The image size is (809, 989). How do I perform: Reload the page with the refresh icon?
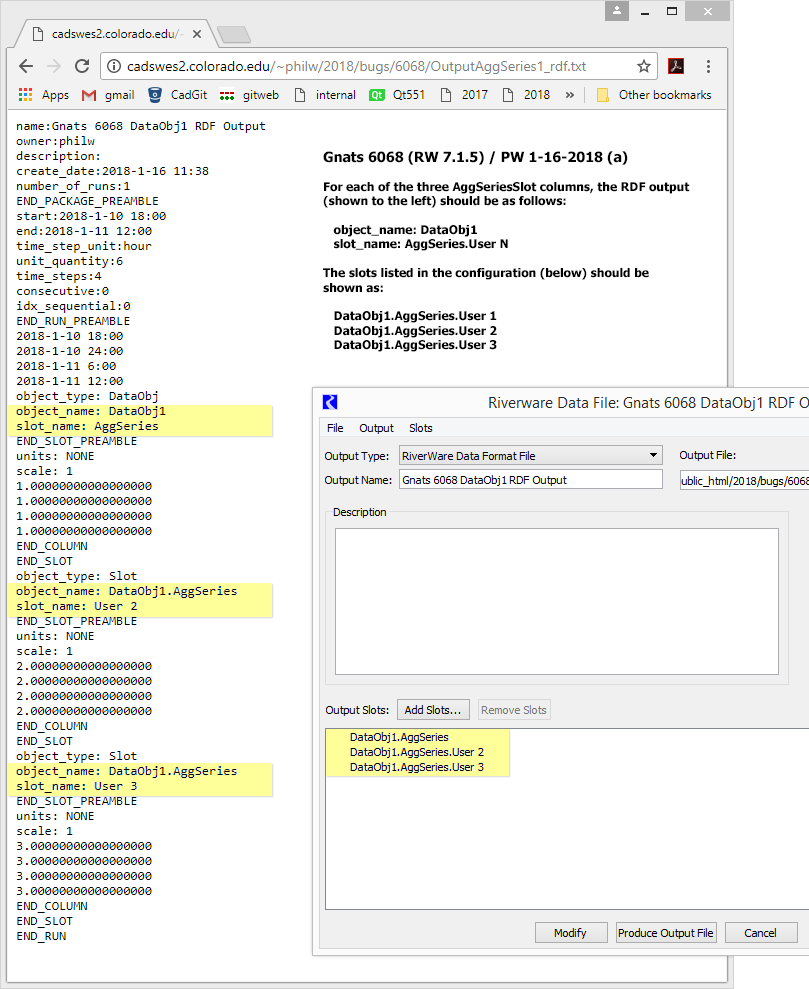(x=82, y=66)
